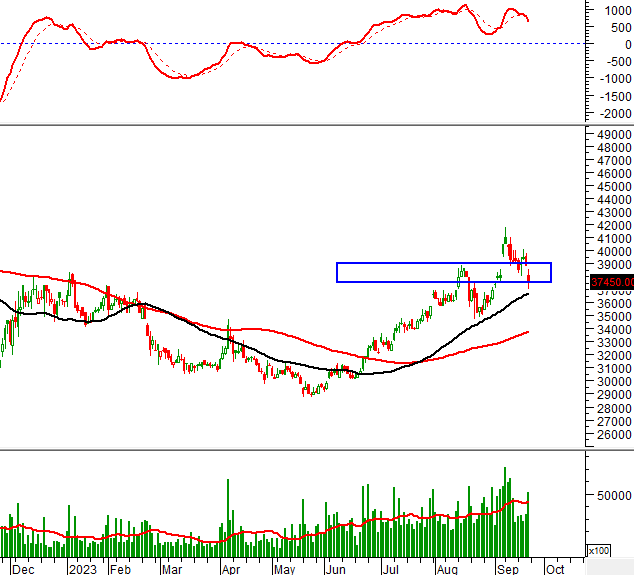Select the 31000 price axis label
Image resolution: width=634 pixels, height=575 pixels.
coord(614,368)
